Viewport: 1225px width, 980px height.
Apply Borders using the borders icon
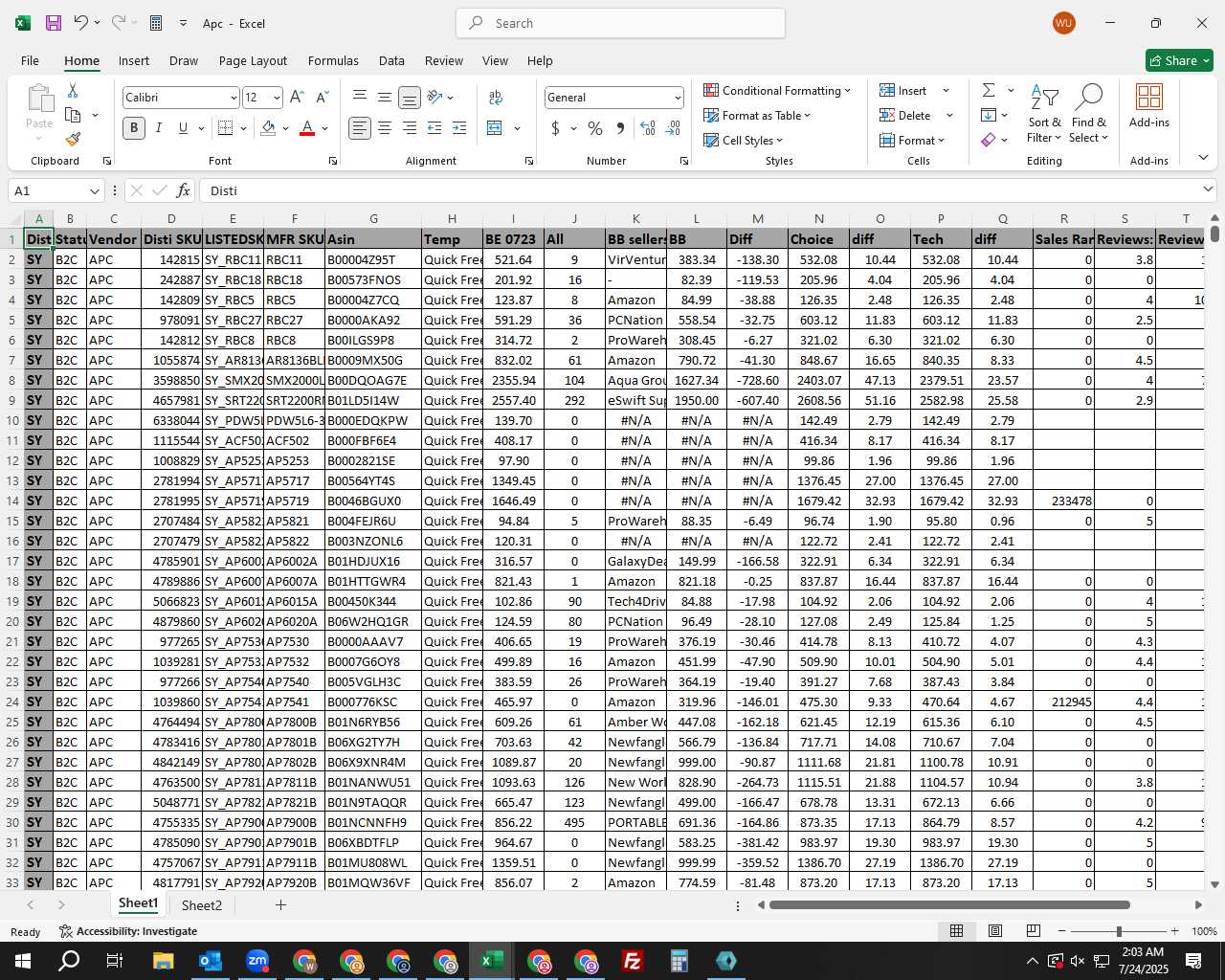[226, 128]
